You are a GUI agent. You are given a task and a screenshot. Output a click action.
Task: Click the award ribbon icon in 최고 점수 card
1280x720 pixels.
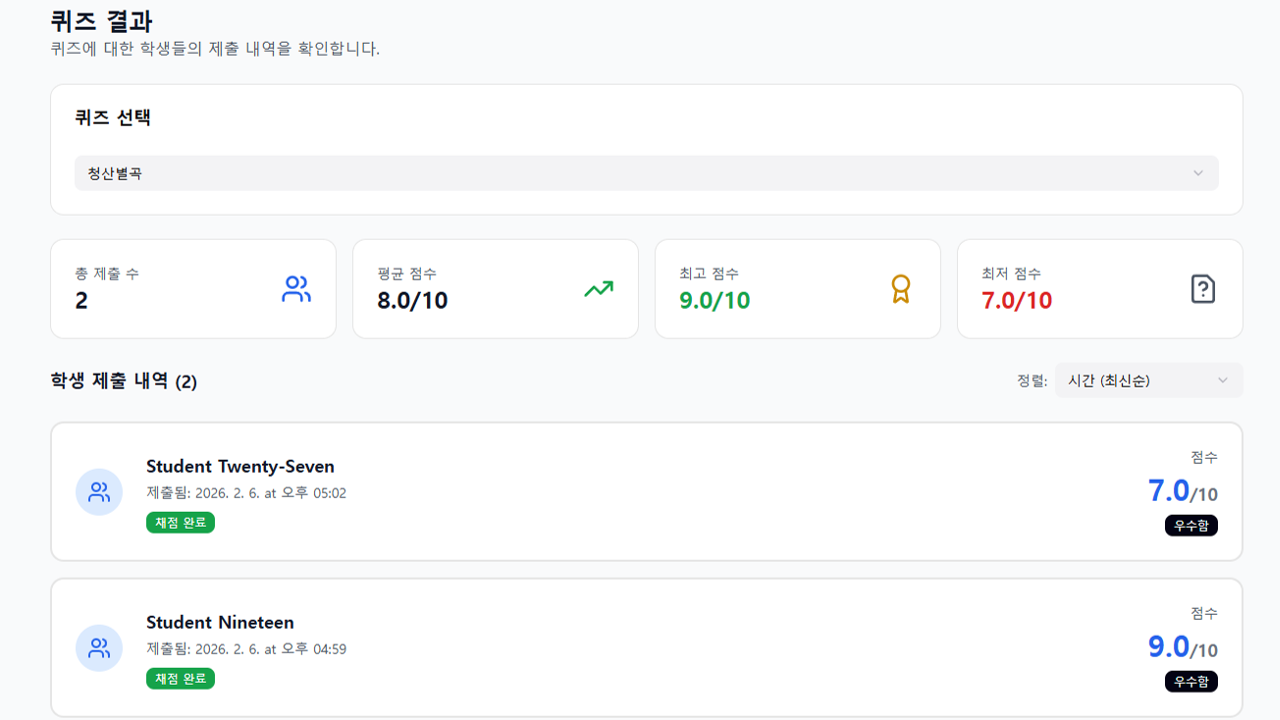901,290
